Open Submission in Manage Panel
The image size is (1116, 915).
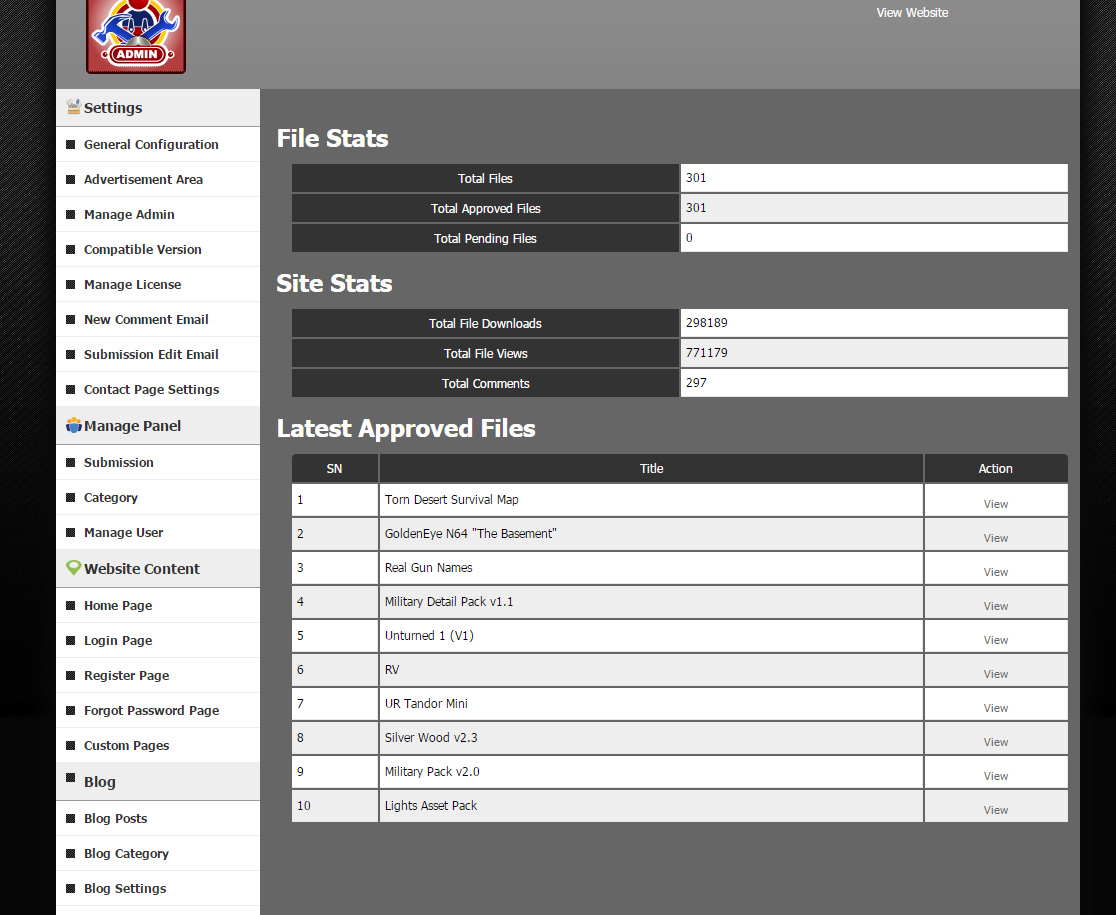[119, 462]
